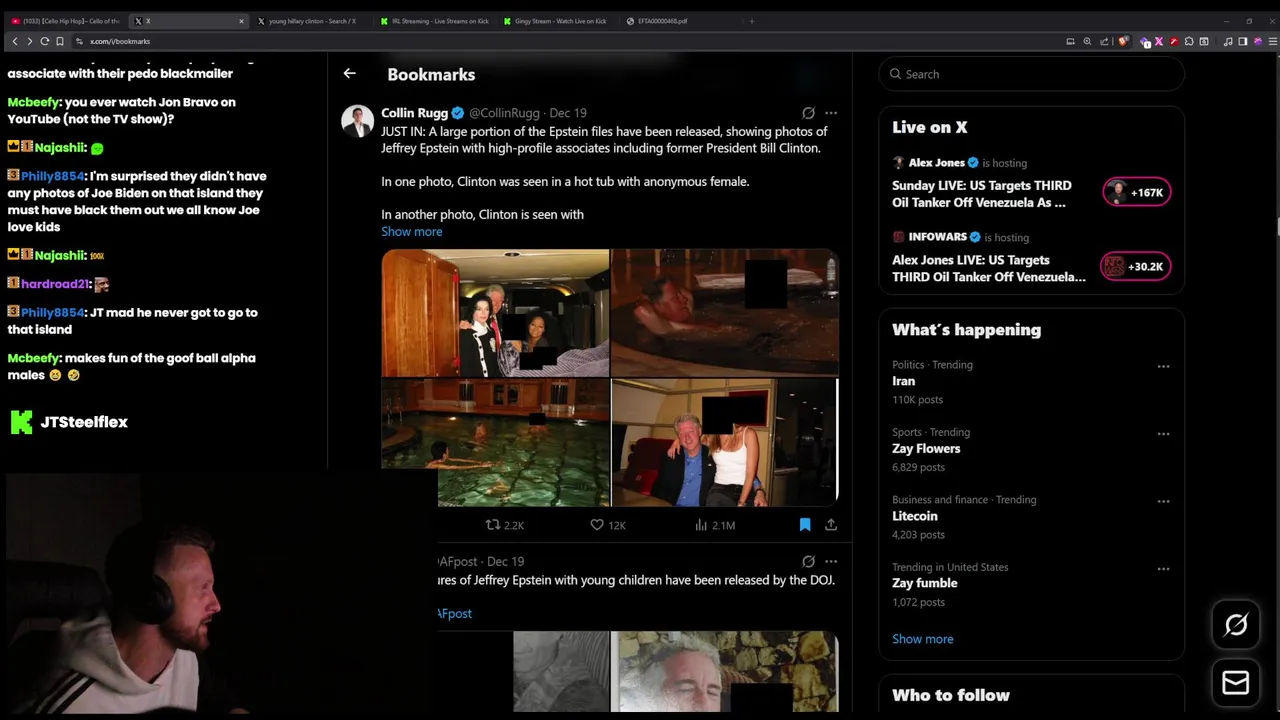Open more options on Collin Rugg post
Viewport: 1280px width, 720px height.
831,113
